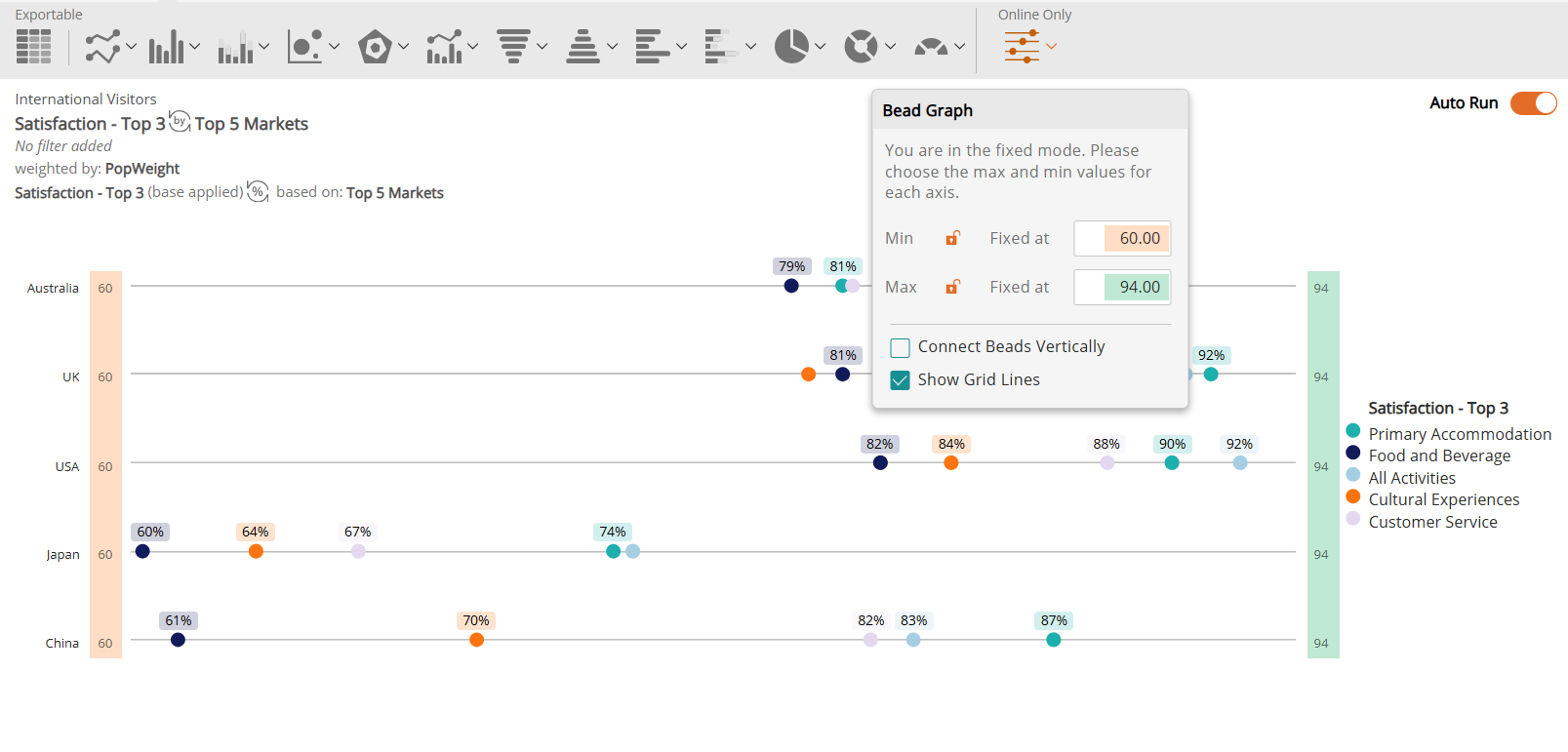Click the gauge chart icon

[931, 46]
